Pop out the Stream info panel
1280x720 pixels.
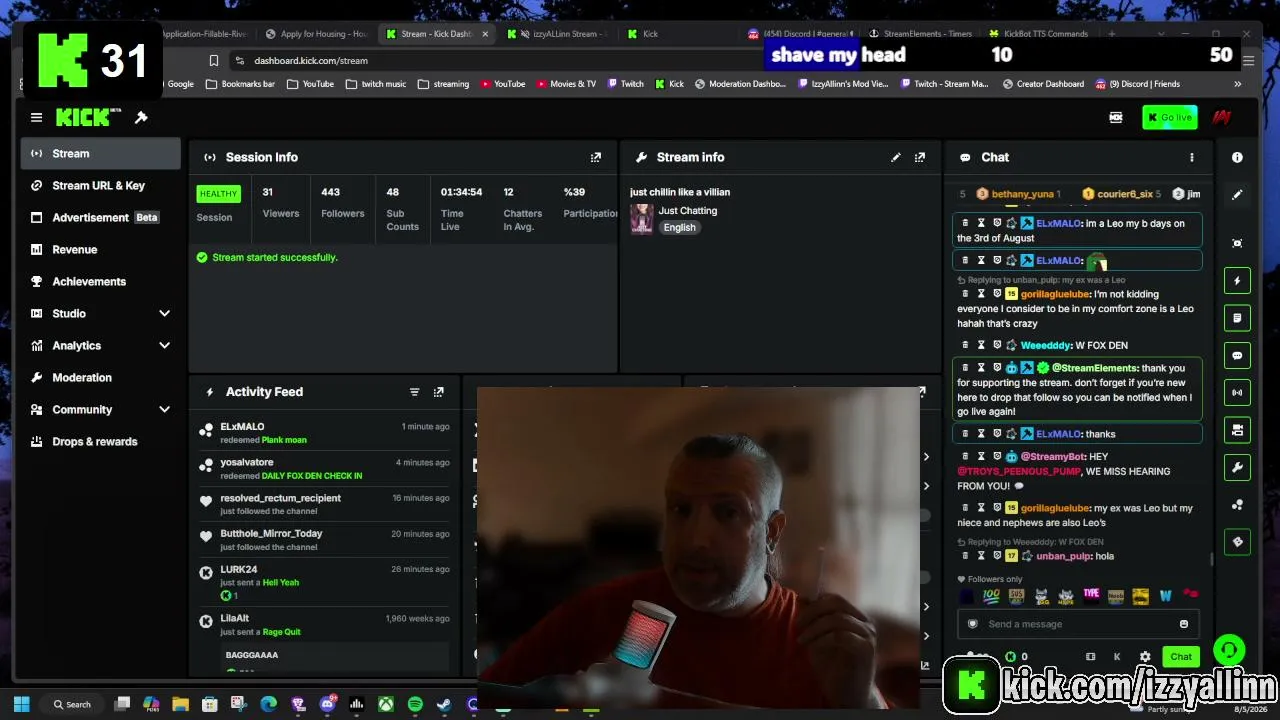[x=920, y=157]
